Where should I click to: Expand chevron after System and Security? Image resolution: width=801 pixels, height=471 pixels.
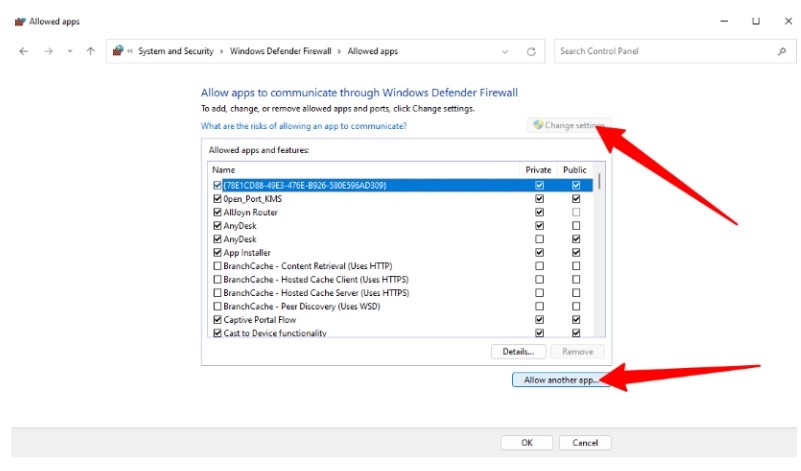pos(222,51)
